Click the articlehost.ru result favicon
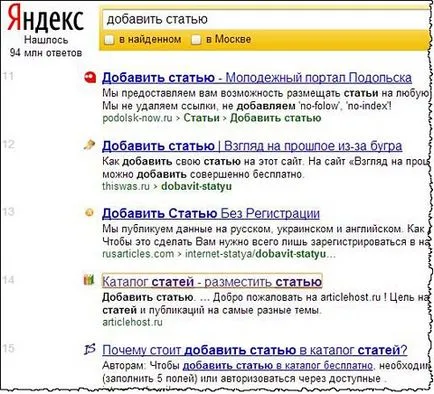 click(89, 280)
